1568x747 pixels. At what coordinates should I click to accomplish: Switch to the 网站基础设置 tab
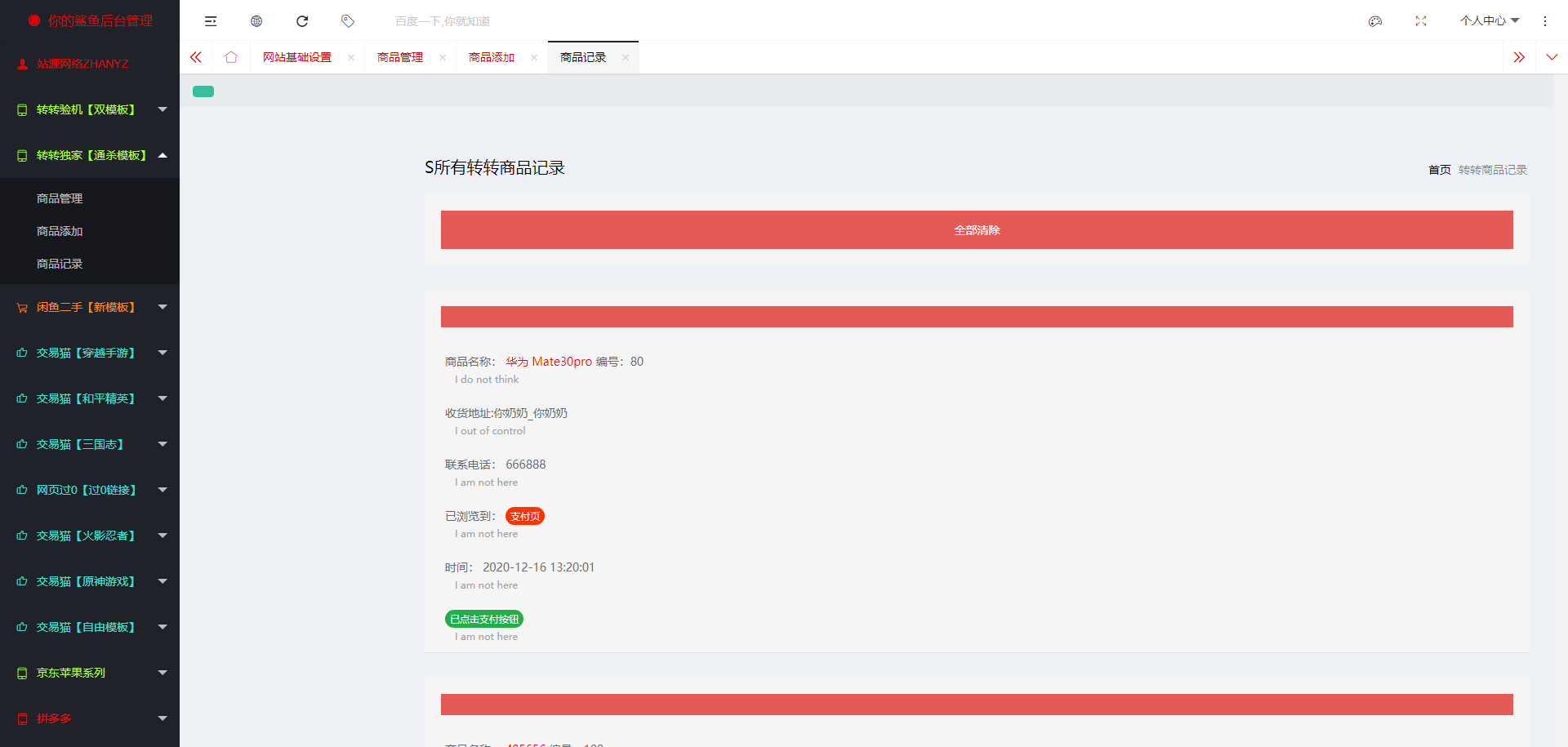(297, 57)
